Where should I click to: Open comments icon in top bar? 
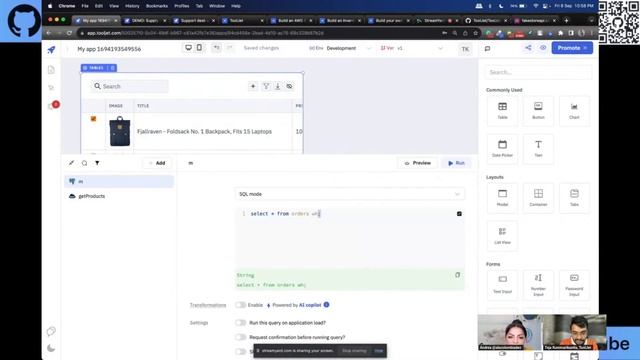pos(487,49)
